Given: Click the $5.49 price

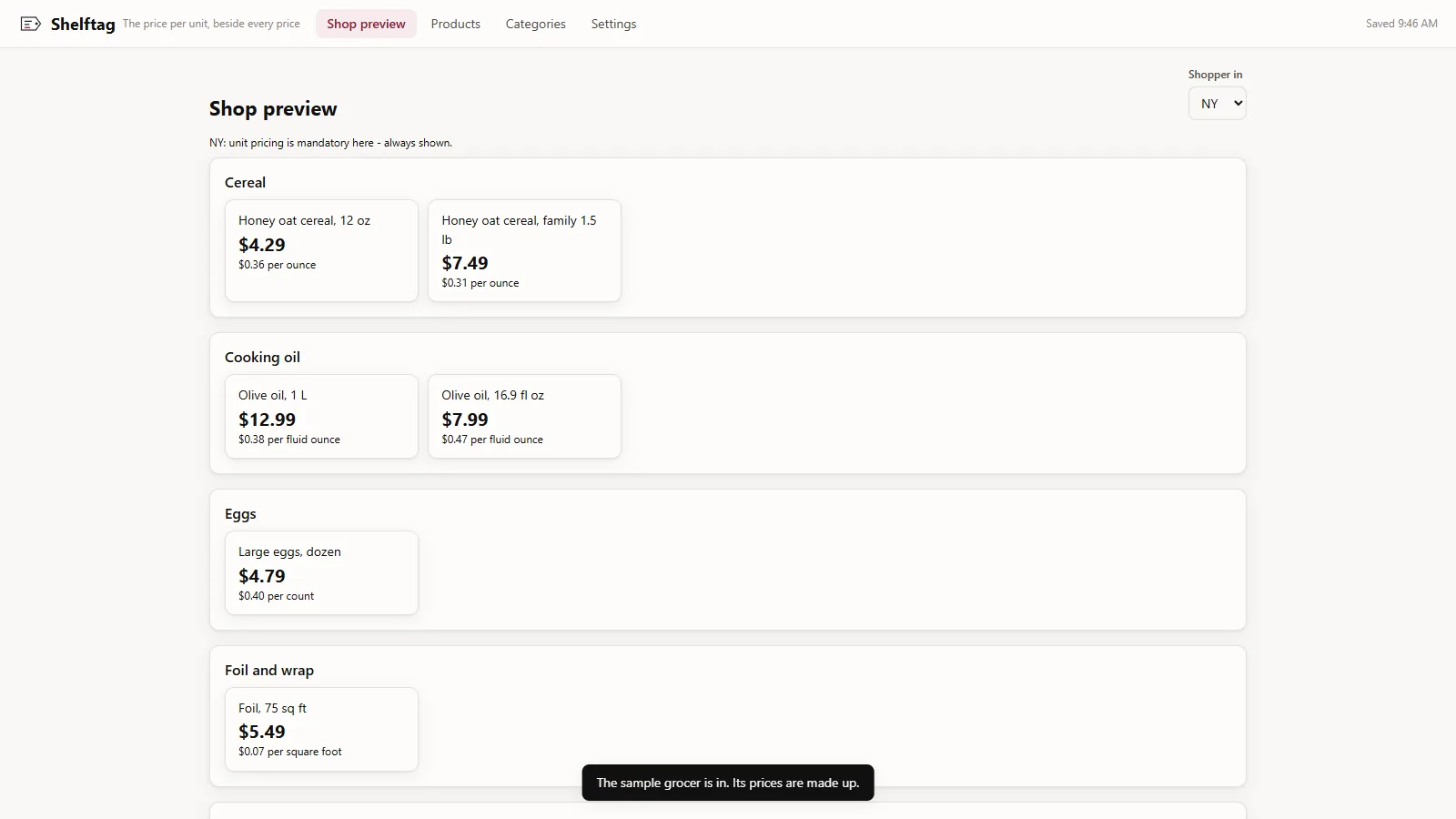Looking at the screenshot, I should (261, 732).
